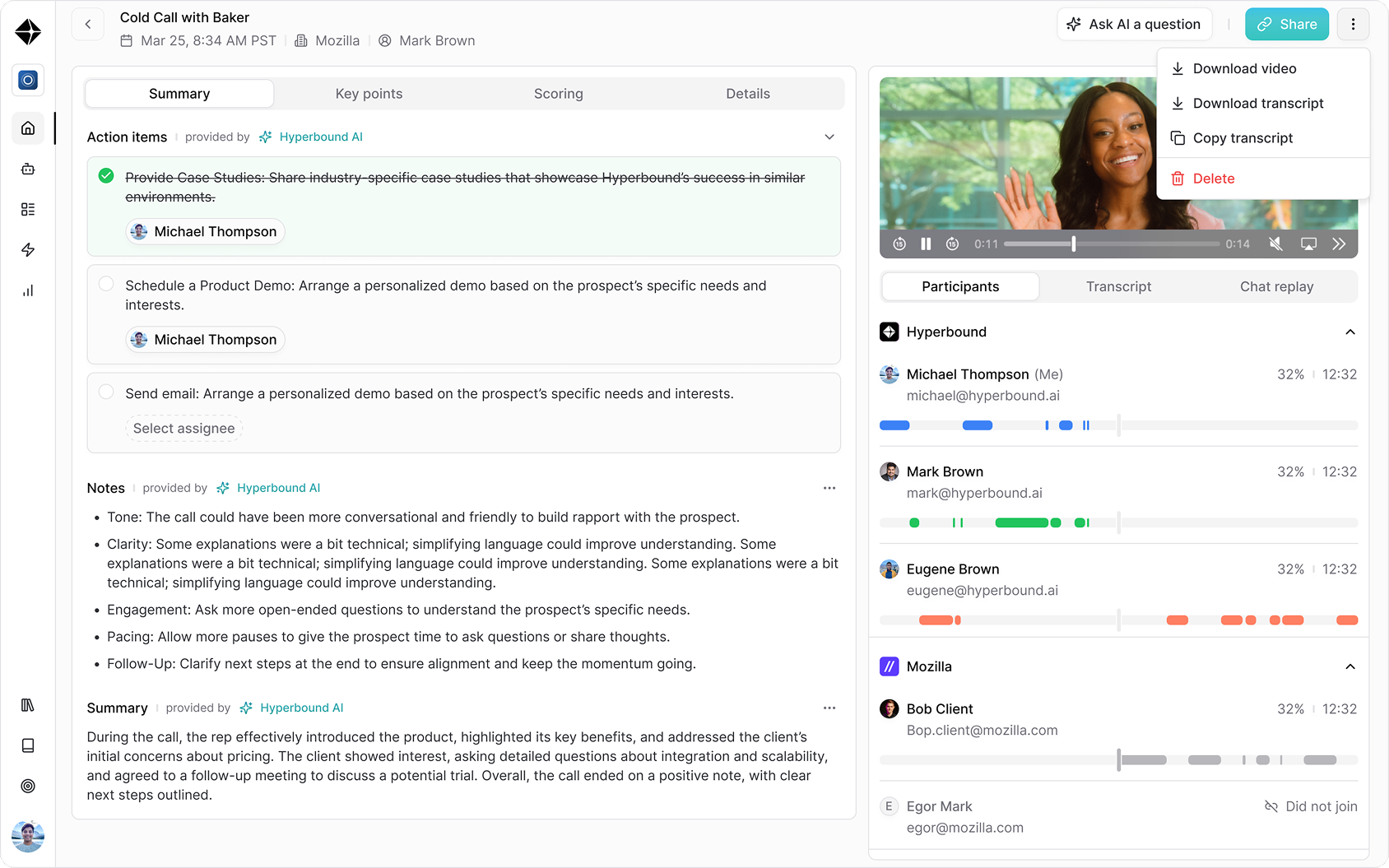Select the Participants tab
The image size is (1389, 868).
(x=960, y=286)
